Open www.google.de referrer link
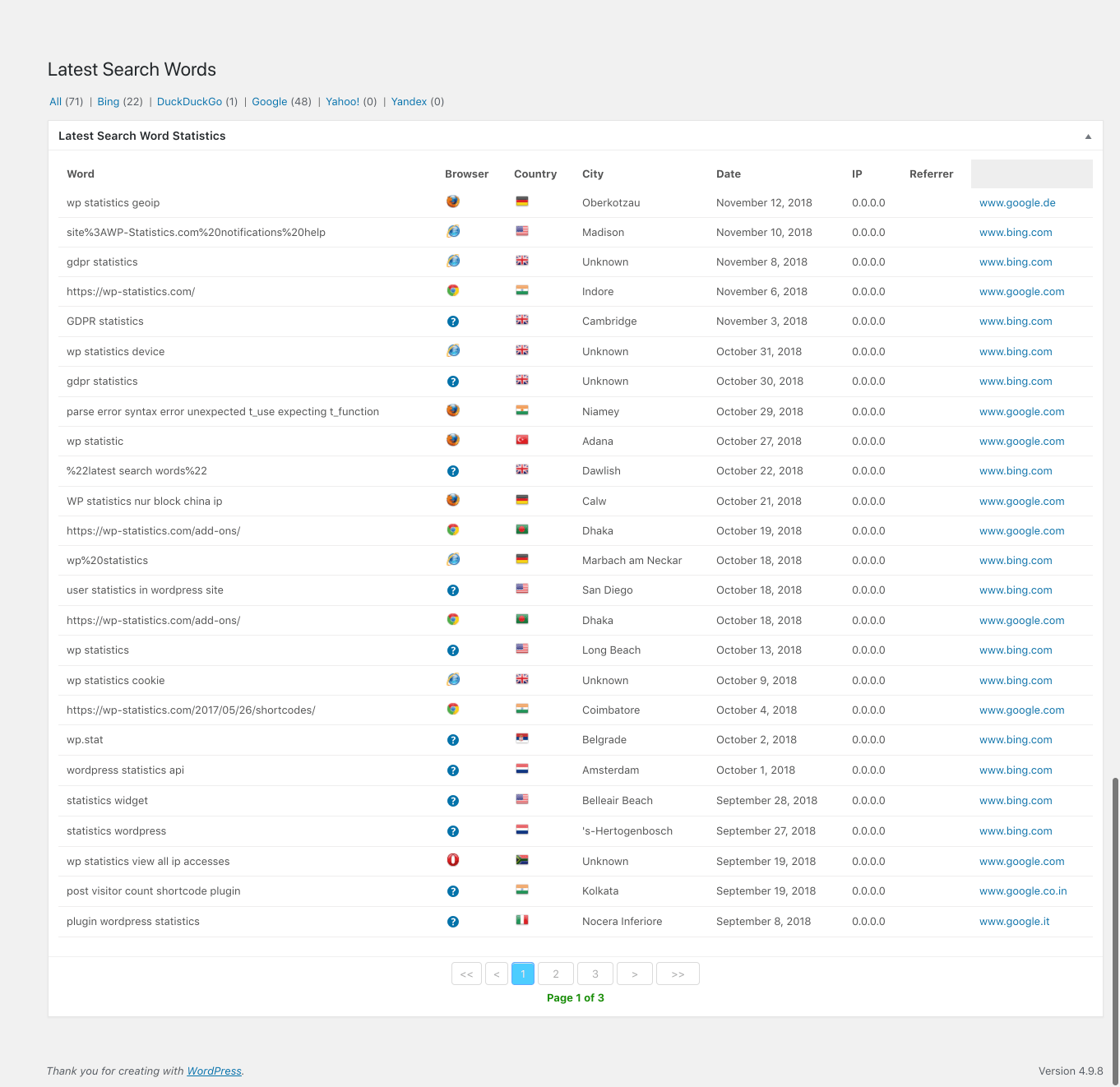 point(1017,203)
